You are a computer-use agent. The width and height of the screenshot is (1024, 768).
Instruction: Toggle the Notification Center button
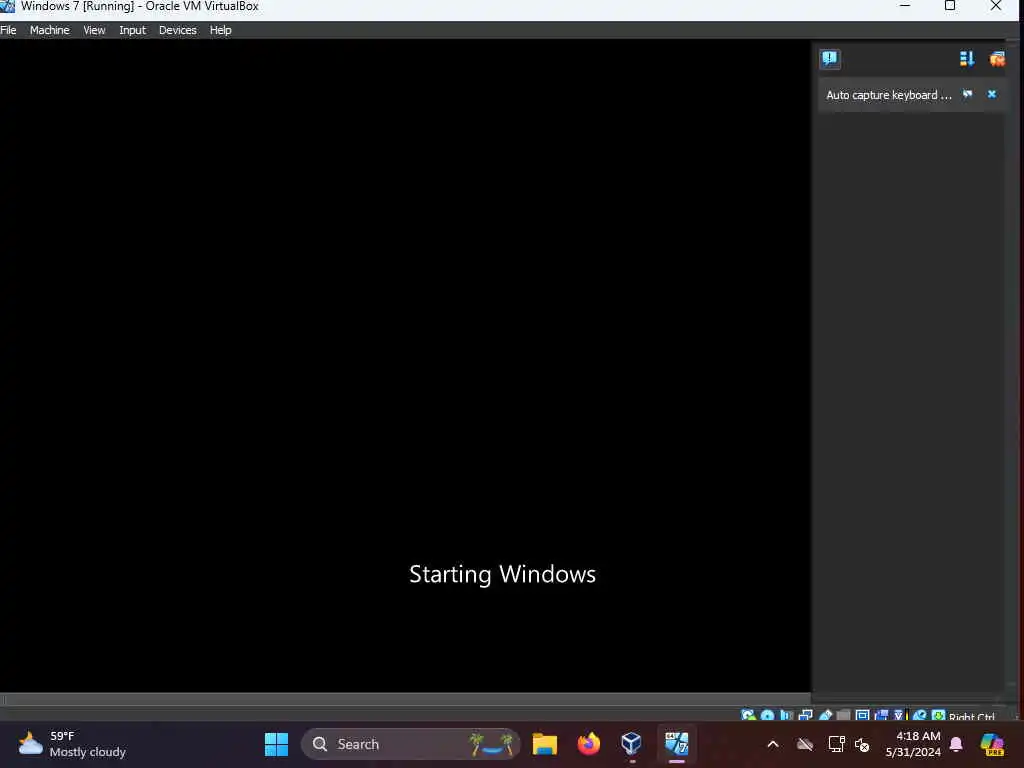(x=830, y=59)
